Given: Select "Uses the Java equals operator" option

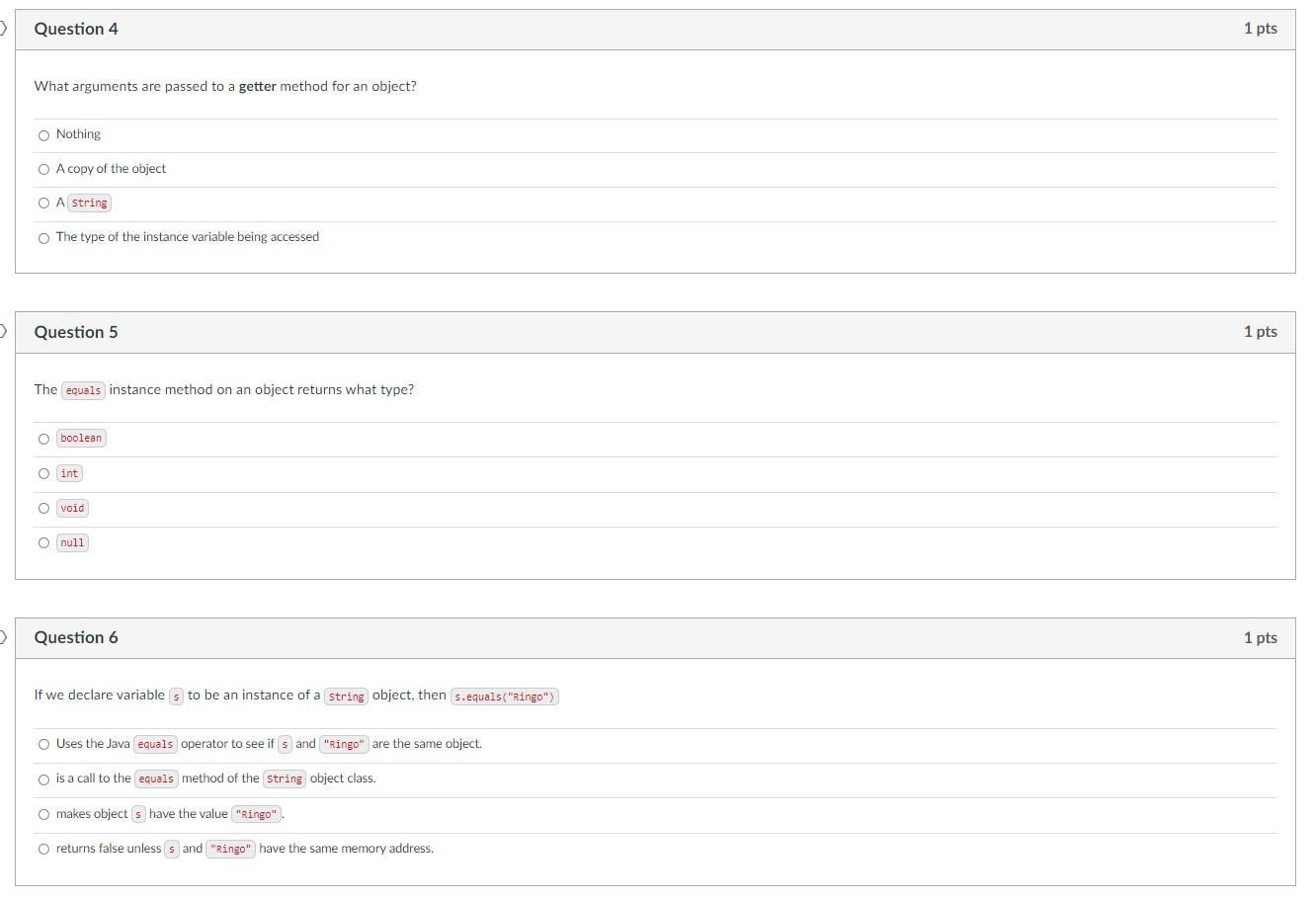Looking at the screenshot, I should click(43, 745).
